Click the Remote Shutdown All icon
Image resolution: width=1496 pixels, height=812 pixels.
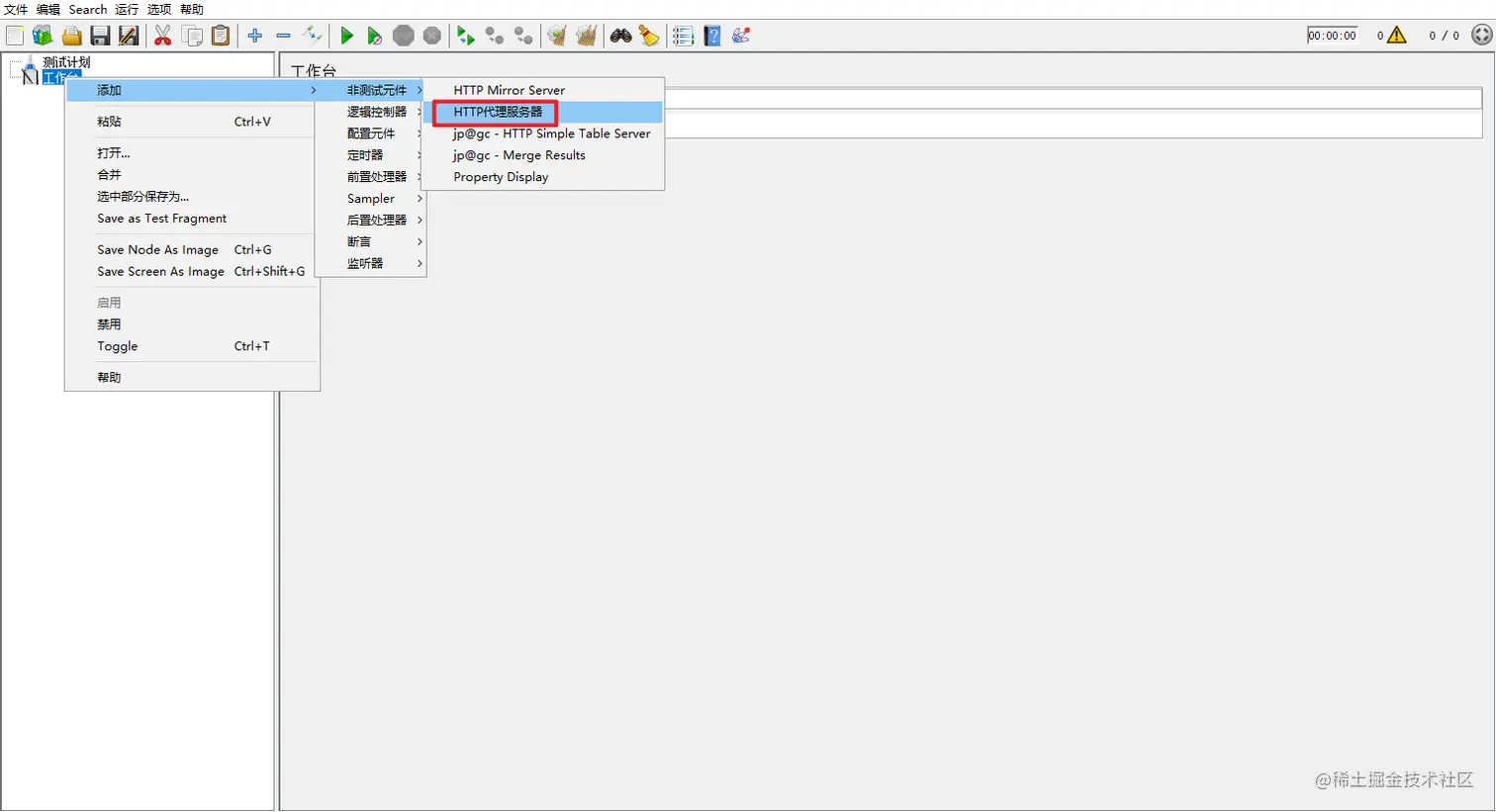[x=523, y=36]
